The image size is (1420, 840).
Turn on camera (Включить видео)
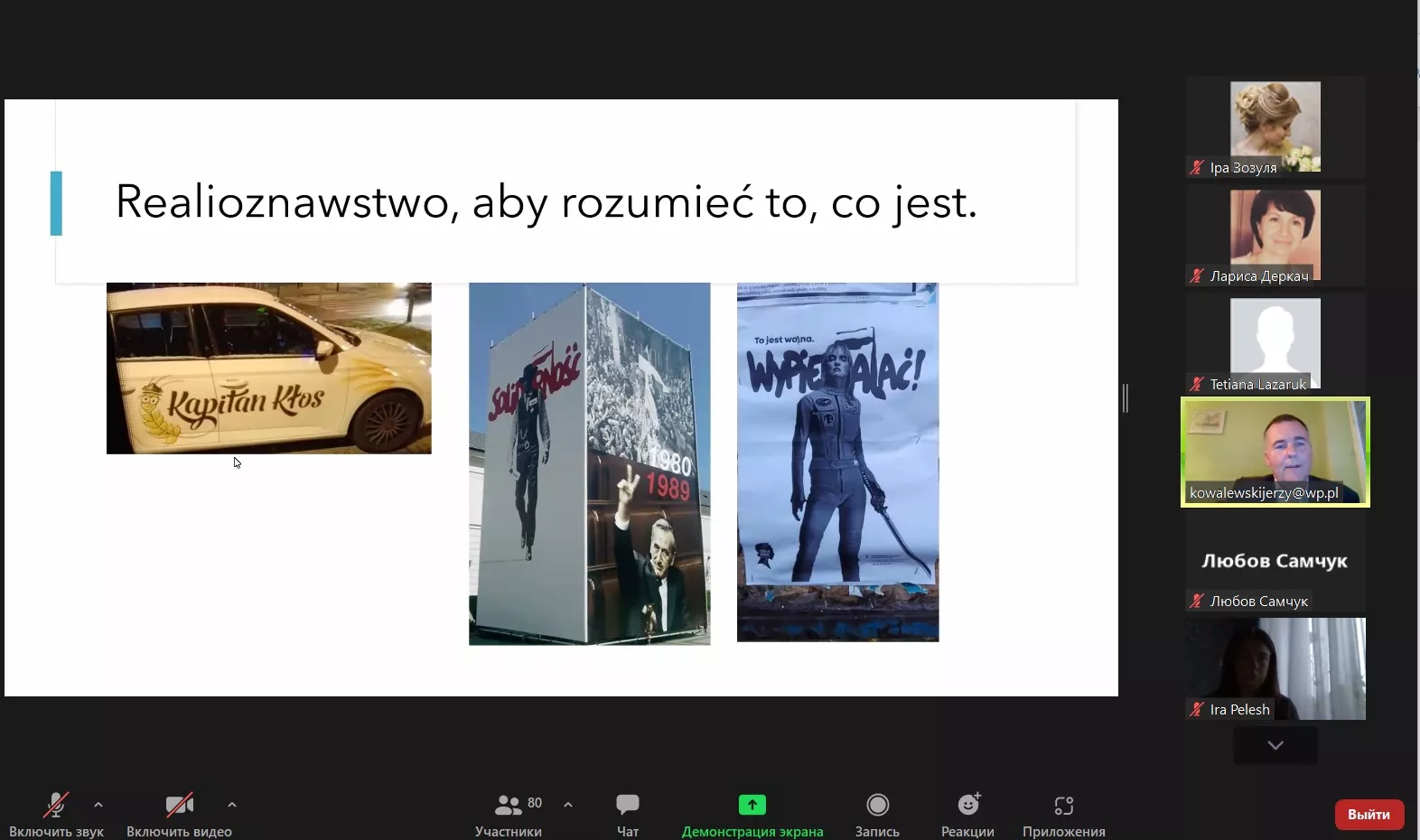179,805
